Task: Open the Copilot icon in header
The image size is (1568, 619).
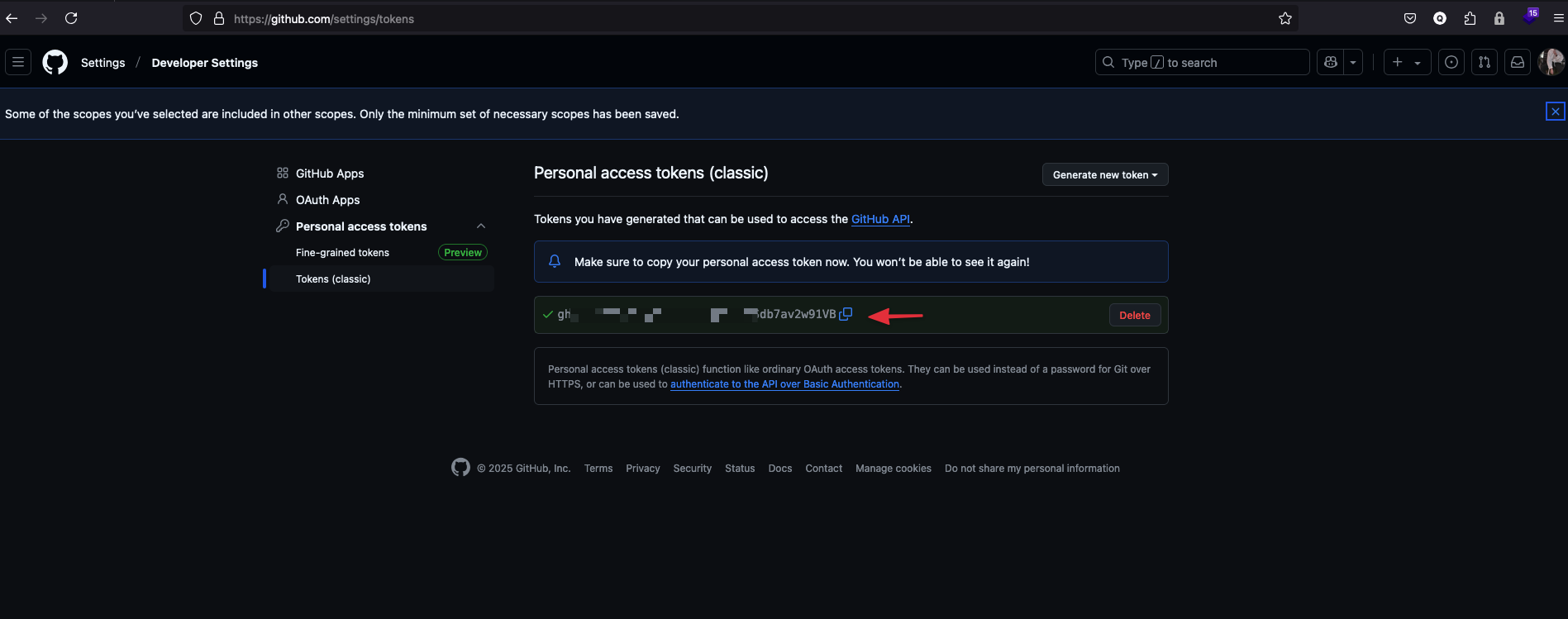Action: point(1331,63)
